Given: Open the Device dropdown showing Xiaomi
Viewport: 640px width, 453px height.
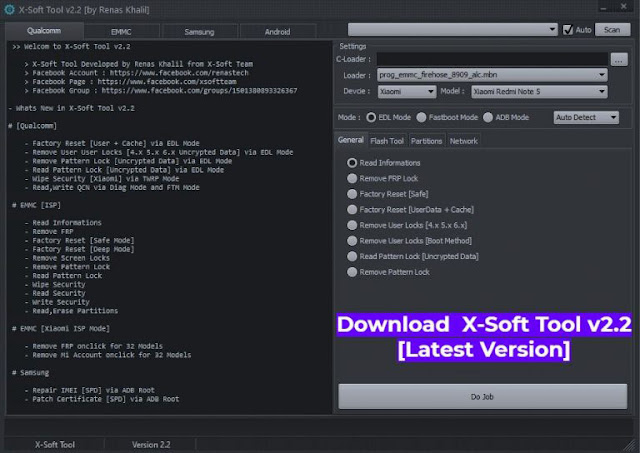Looking at the screenshot, I should [x=407, y=91].
